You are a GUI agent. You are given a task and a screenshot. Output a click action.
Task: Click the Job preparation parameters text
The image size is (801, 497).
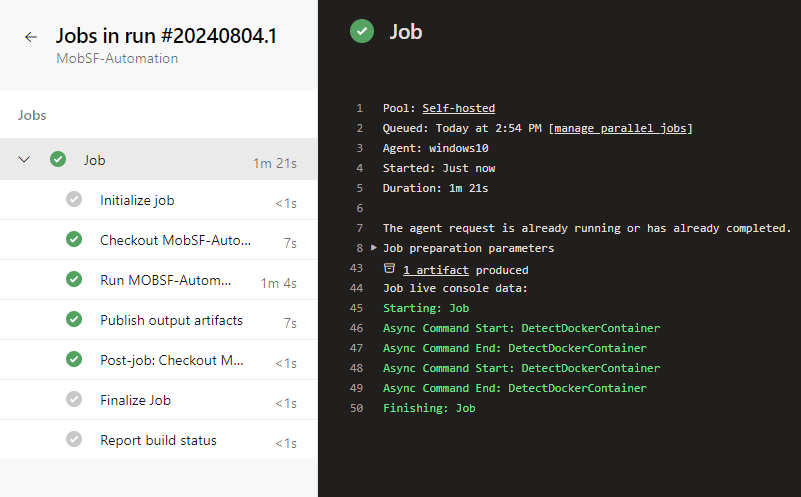tap(468, 248)
